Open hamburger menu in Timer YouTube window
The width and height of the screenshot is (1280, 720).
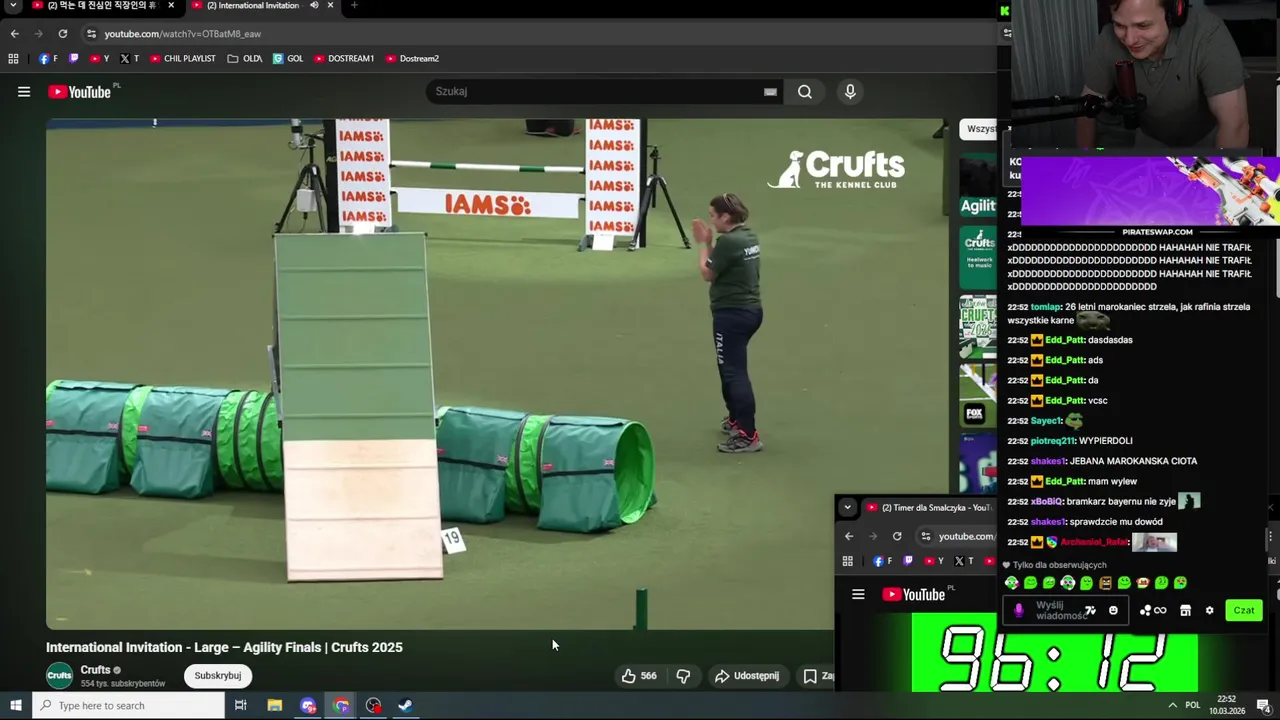858,595
